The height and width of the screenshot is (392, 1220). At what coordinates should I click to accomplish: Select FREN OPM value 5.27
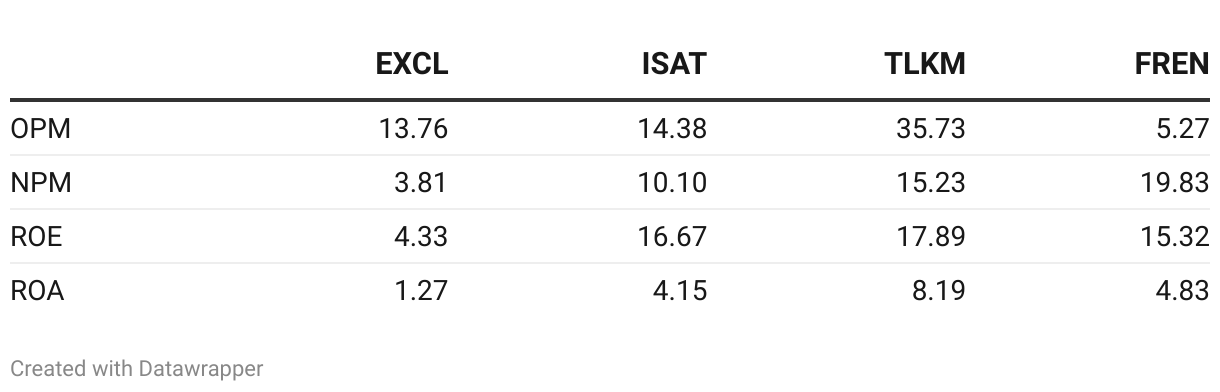1183,129
